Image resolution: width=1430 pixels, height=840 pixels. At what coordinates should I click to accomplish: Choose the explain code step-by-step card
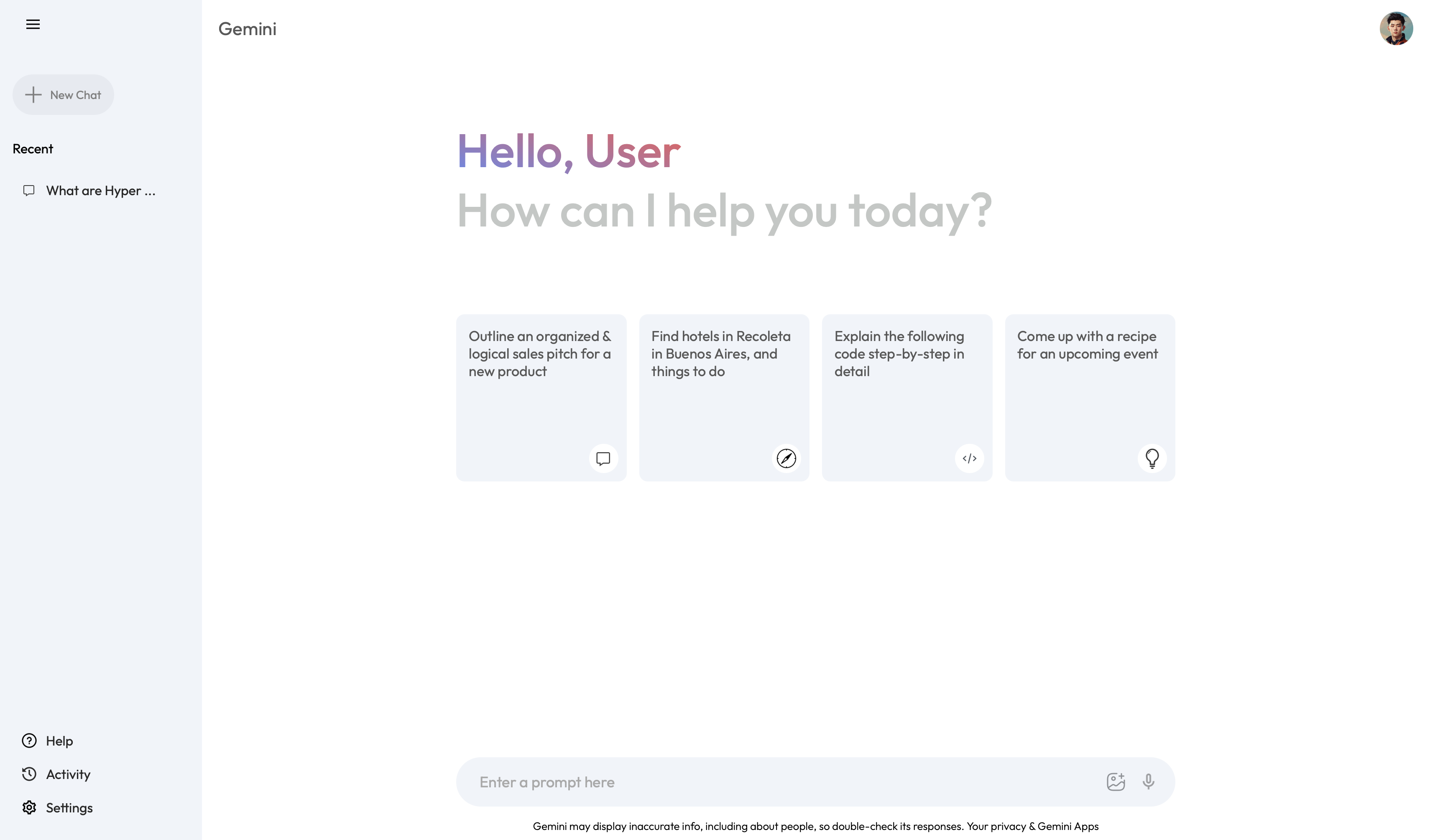pyautogui.click(x=907, y=397)
